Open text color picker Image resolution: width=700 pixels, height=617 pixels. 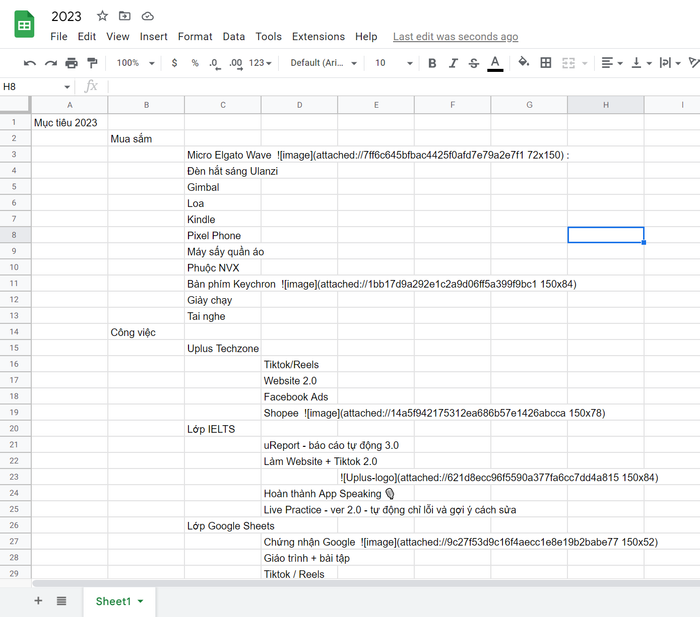click(x=495, y=63)
